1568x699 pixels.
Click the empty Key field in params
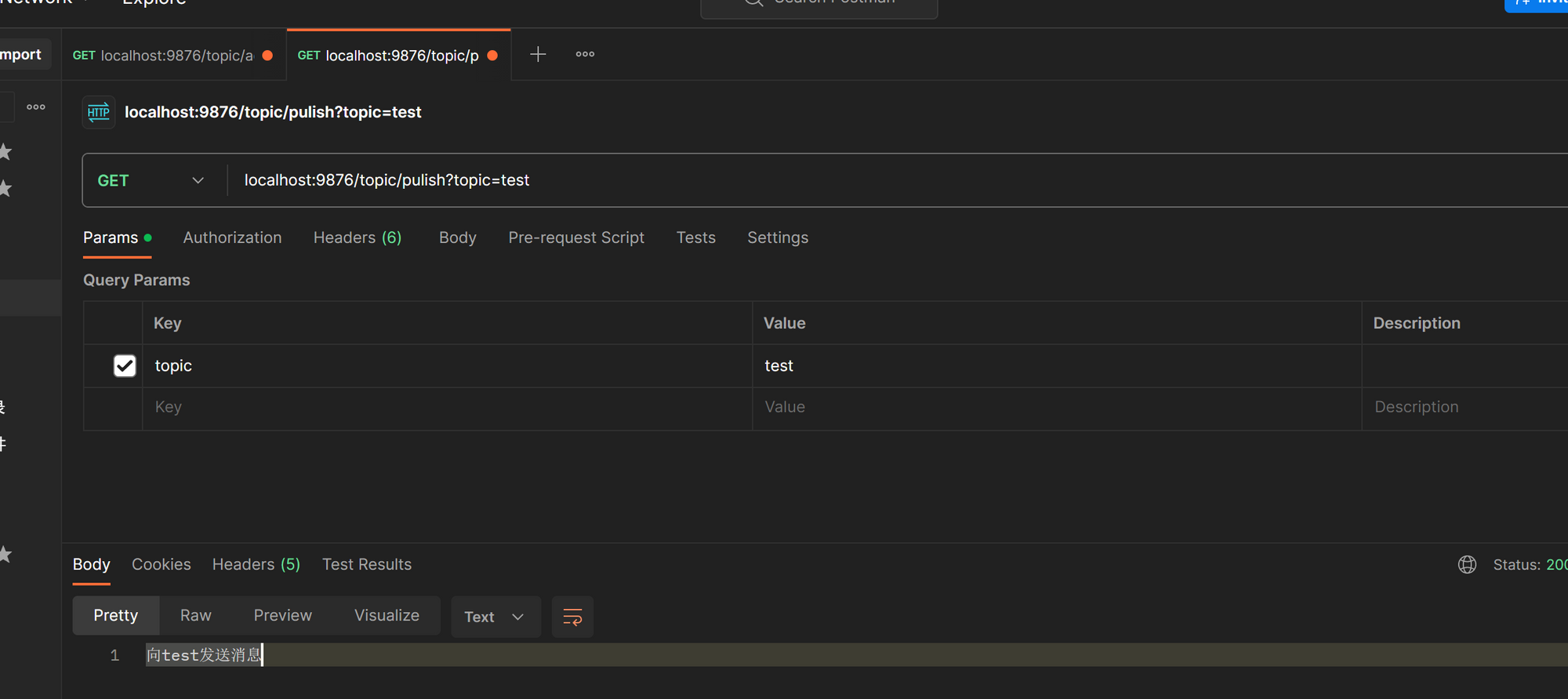447,407
